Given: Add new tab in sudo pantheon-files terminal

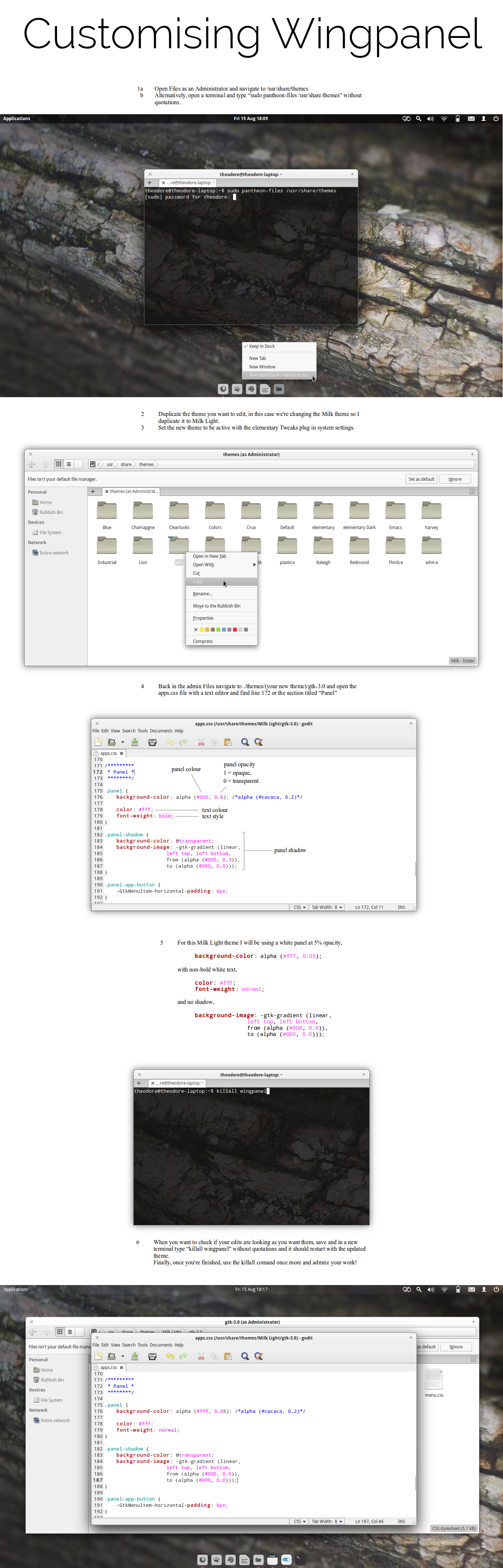Looking at the screenshot, I should (150, 183).
